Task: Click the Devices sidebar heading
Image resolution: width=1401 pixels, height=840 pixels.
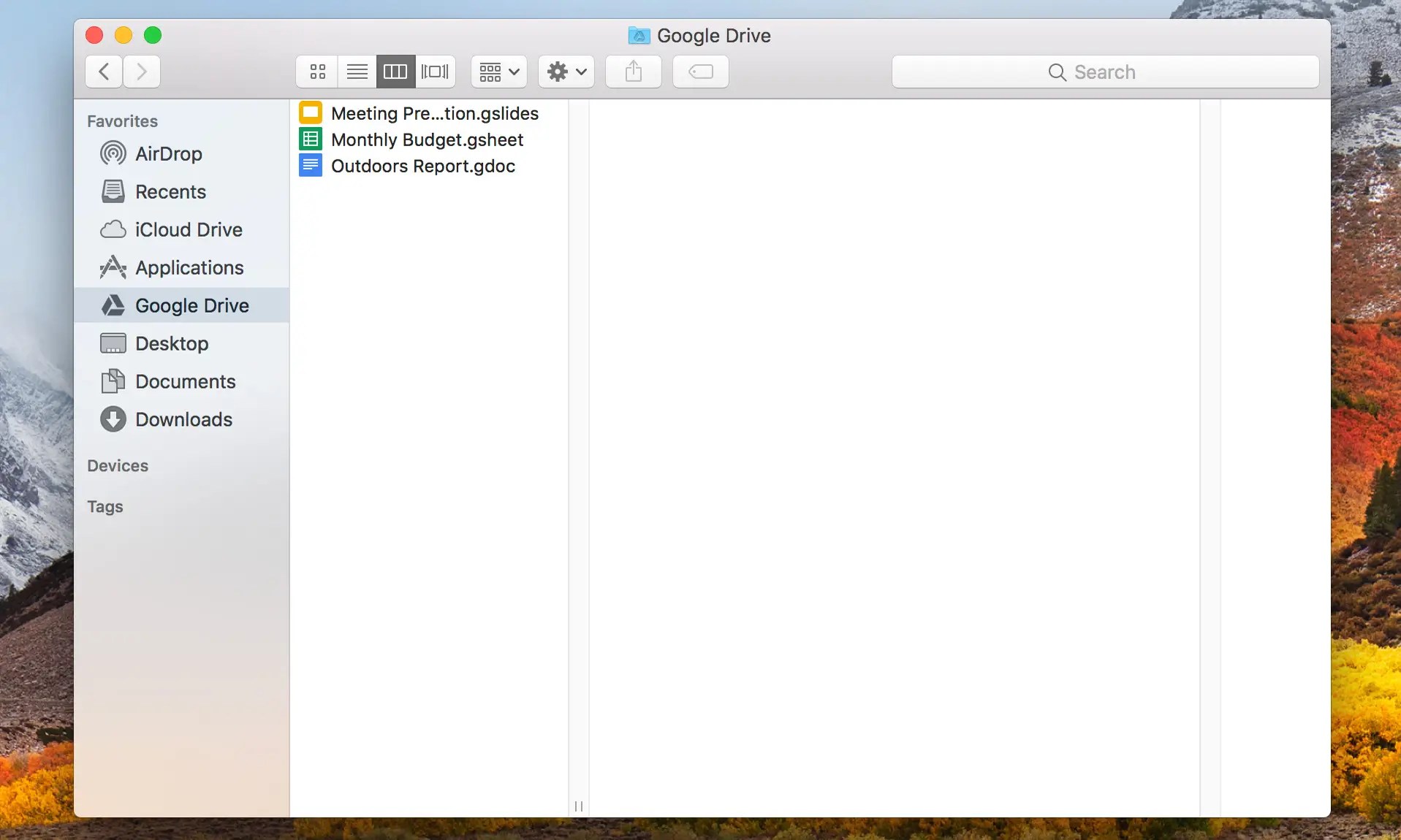Action: coord(118,466)
